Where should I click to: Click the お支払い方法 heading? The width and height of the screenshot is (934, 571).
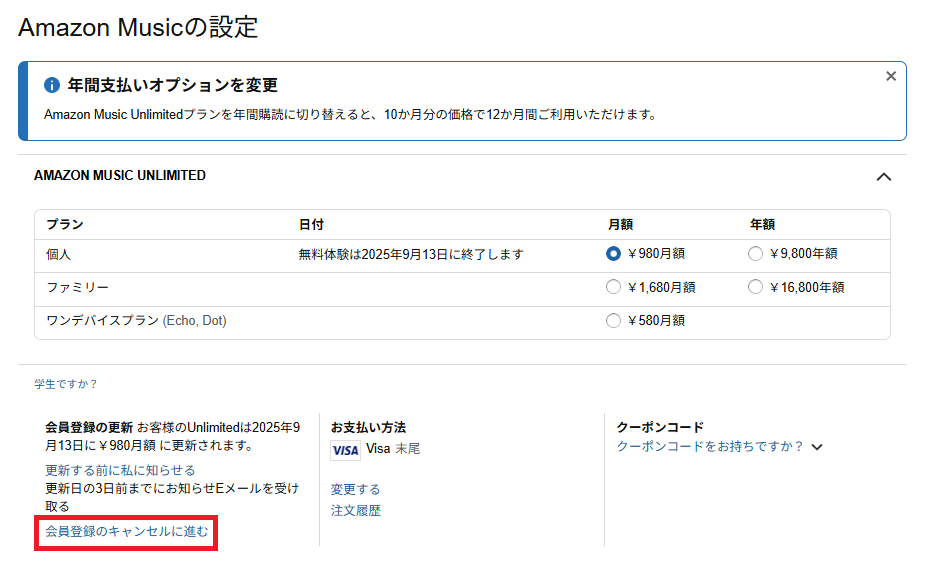click(x=368, y=428)
